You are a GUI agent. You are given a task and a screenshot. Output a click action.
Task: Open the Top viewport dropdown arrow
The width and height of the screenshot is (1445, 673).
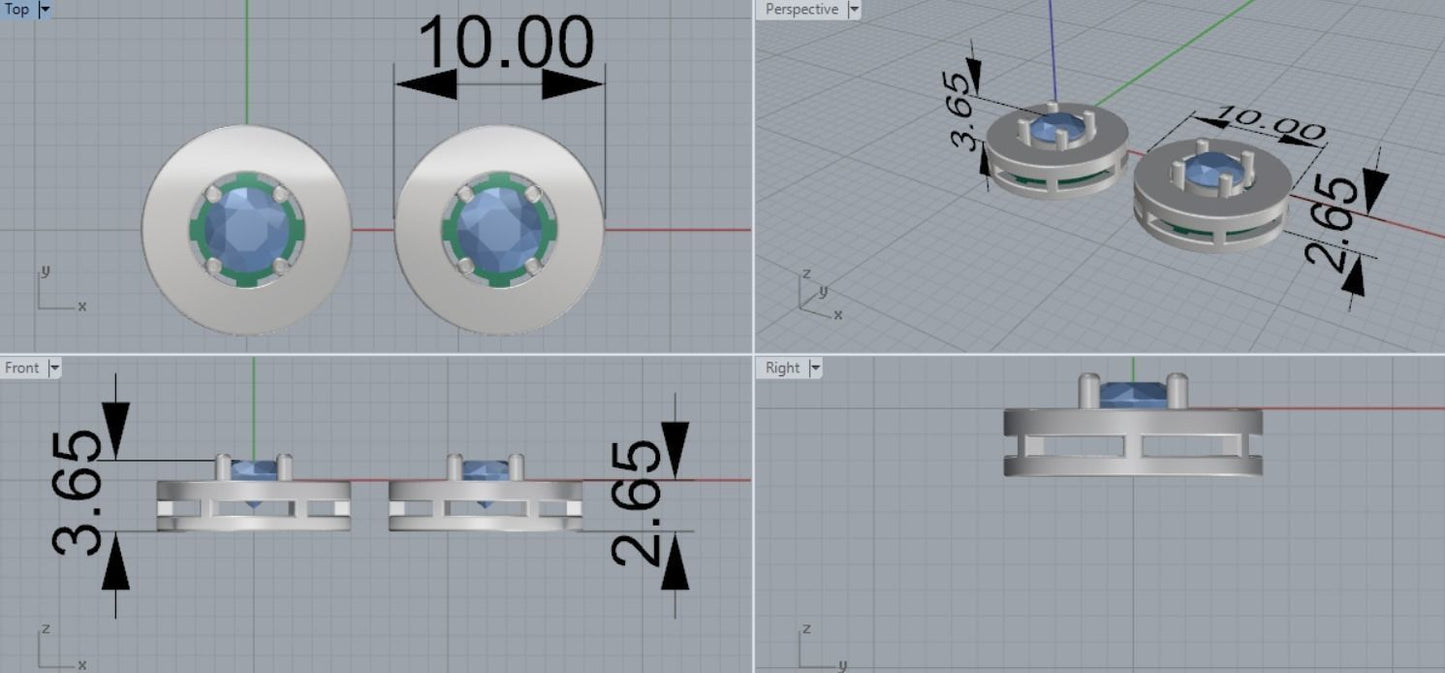pos(44,10)
